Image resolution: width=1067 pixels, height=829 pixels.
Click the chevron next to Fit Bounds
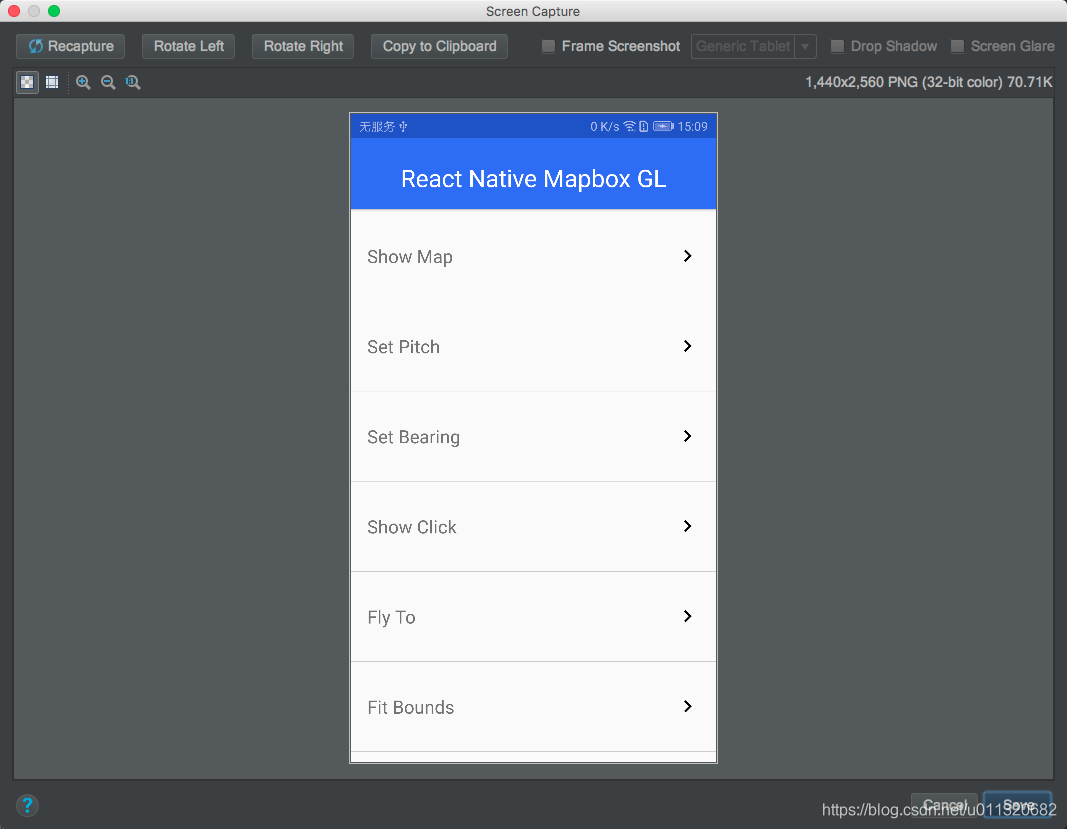(687, 706)
